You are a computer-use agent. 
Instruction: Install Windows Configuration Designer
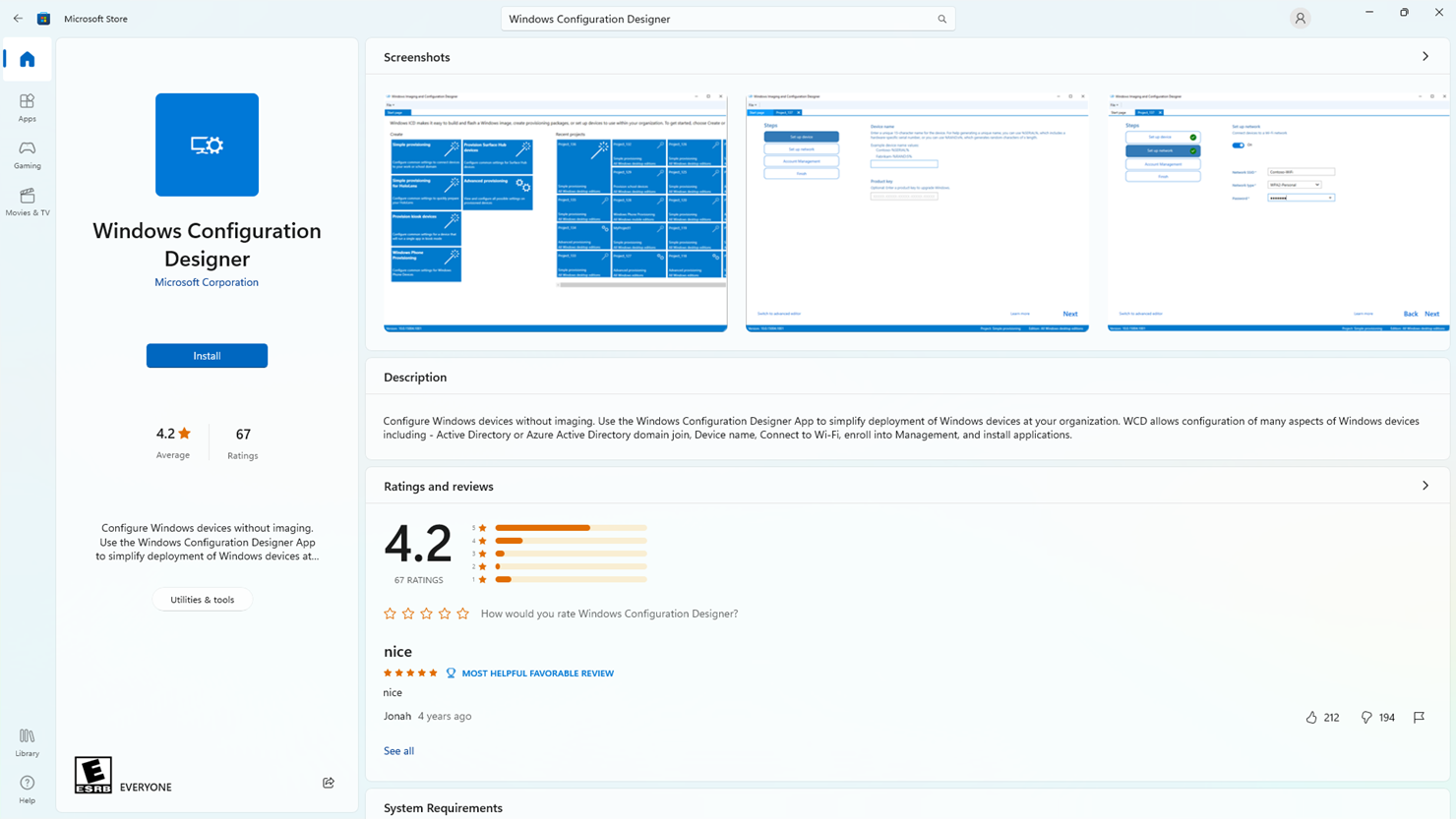[x=207, y=356]
